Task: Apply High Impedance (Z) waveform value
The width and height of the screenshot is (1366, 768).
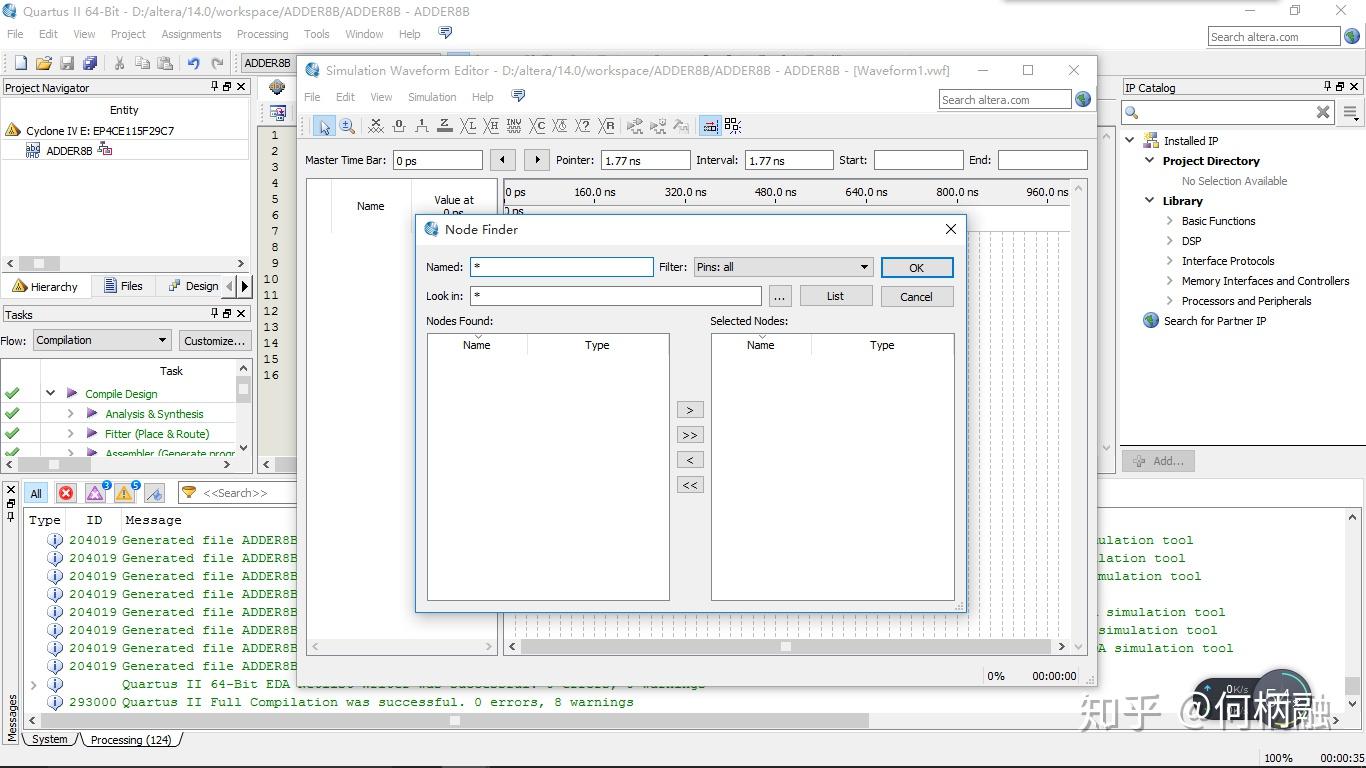Action: (x=444, y=126)
